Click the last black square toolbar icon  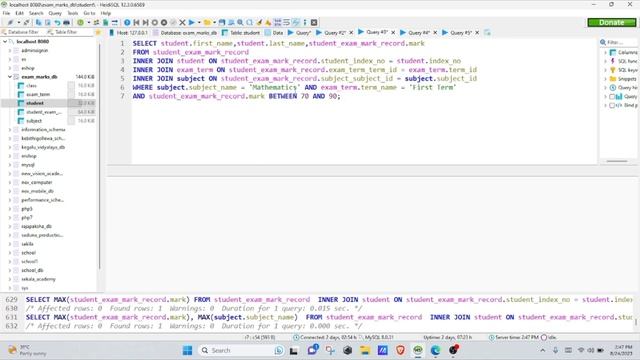tap(314, 22)
